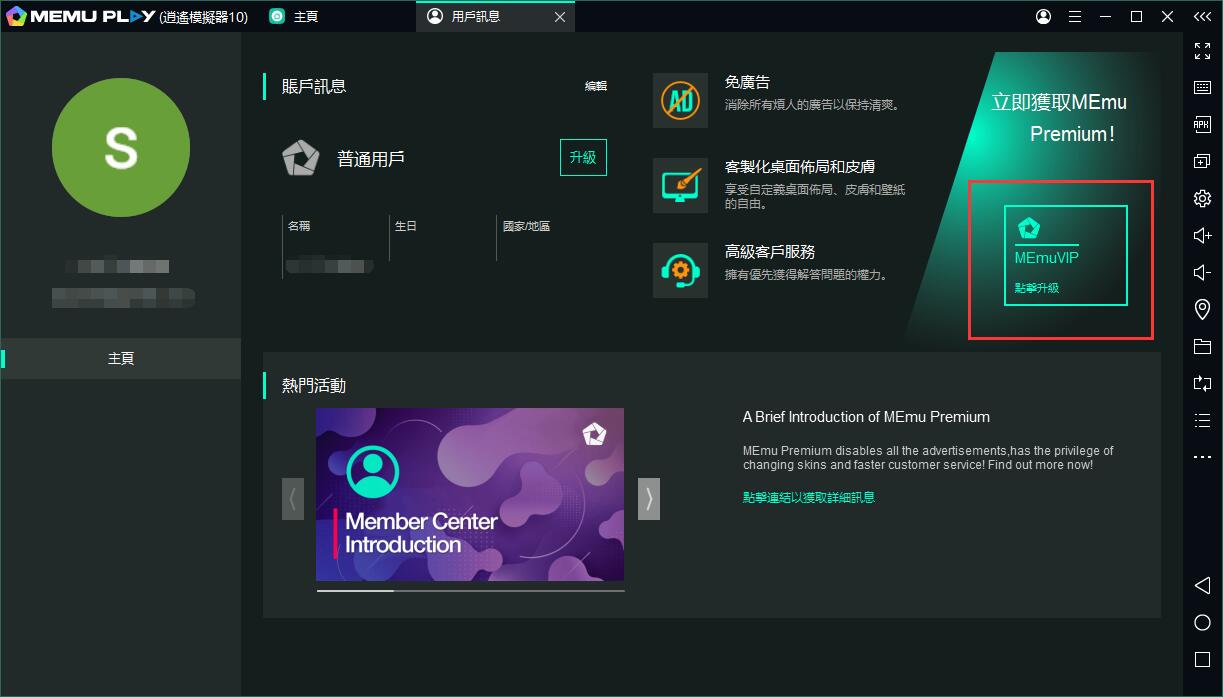The image size is (1223, 697).
Task: Expand more tools via three-dots icon
Action: pos(1202,457)
